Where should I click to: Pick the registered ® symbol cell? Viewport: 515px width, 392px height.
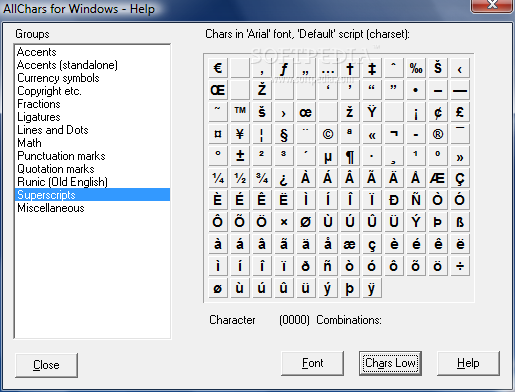pyautogui.click(x=438, y=134)
